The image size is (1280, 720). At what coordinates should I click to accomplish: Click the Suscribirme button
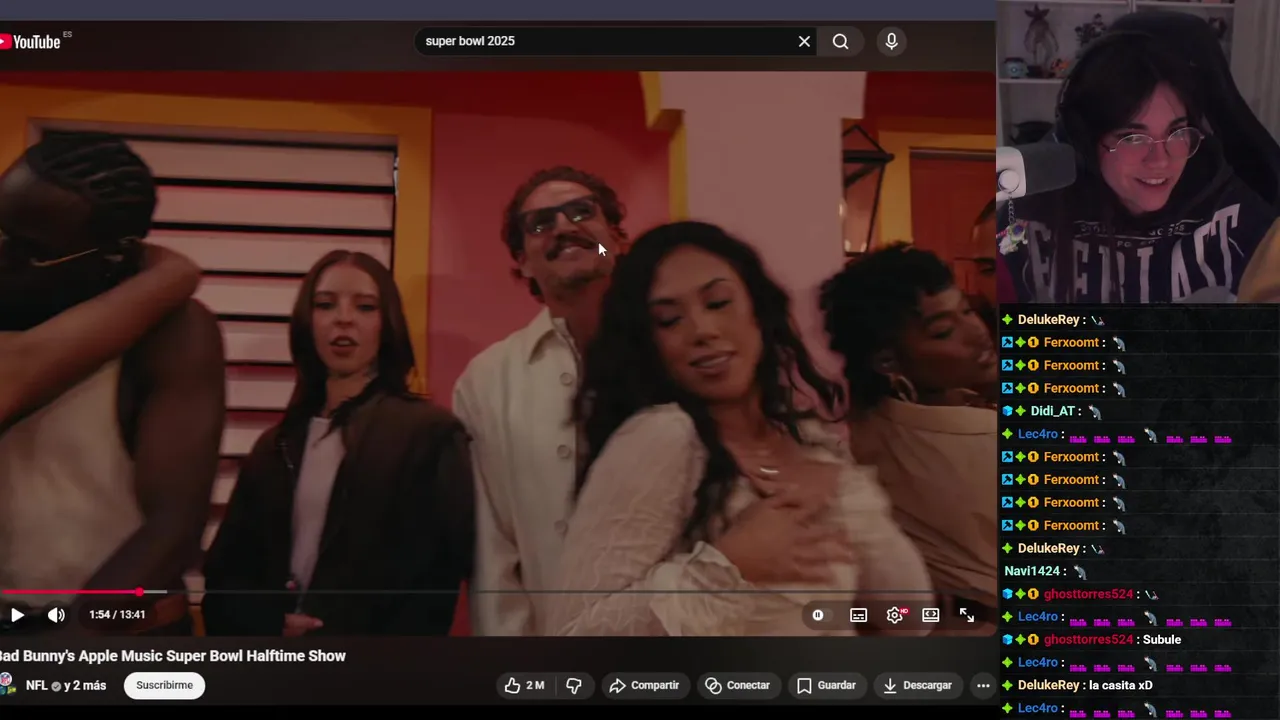(164, 685)
